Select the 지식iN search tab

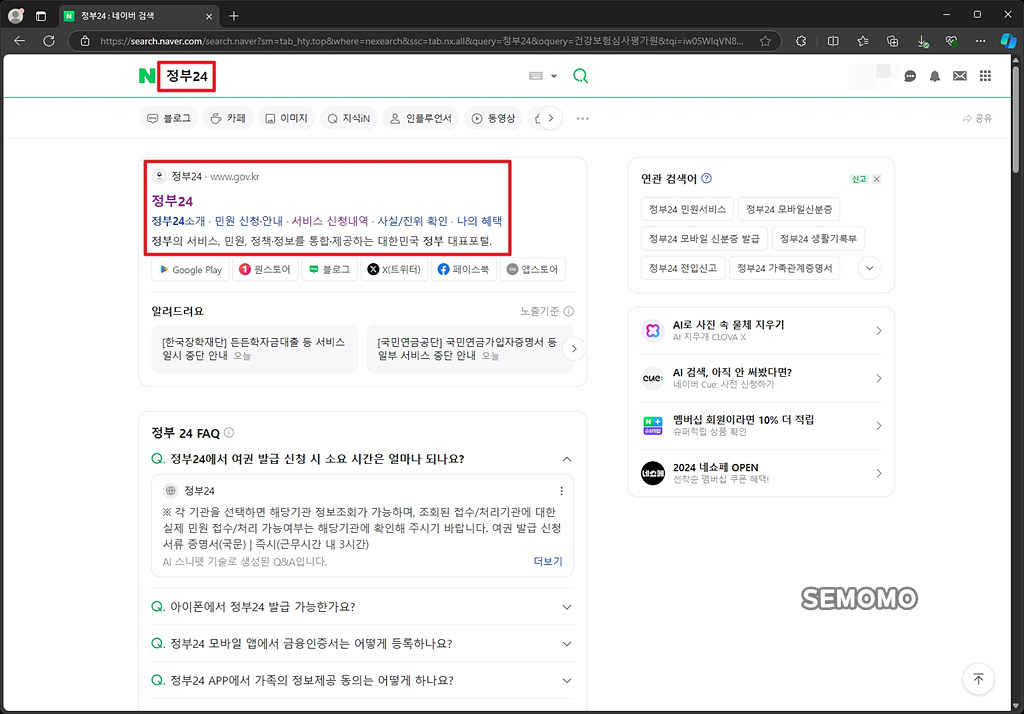(x=349, y=118)
